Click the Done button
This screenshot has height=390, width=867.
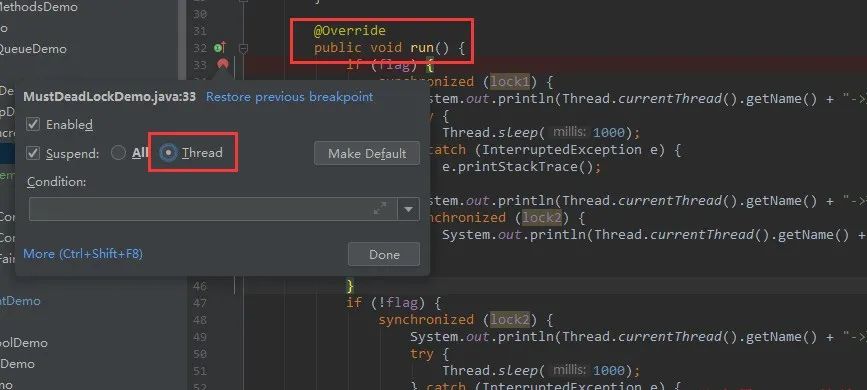pyautogui.click(x=384, y=254)
